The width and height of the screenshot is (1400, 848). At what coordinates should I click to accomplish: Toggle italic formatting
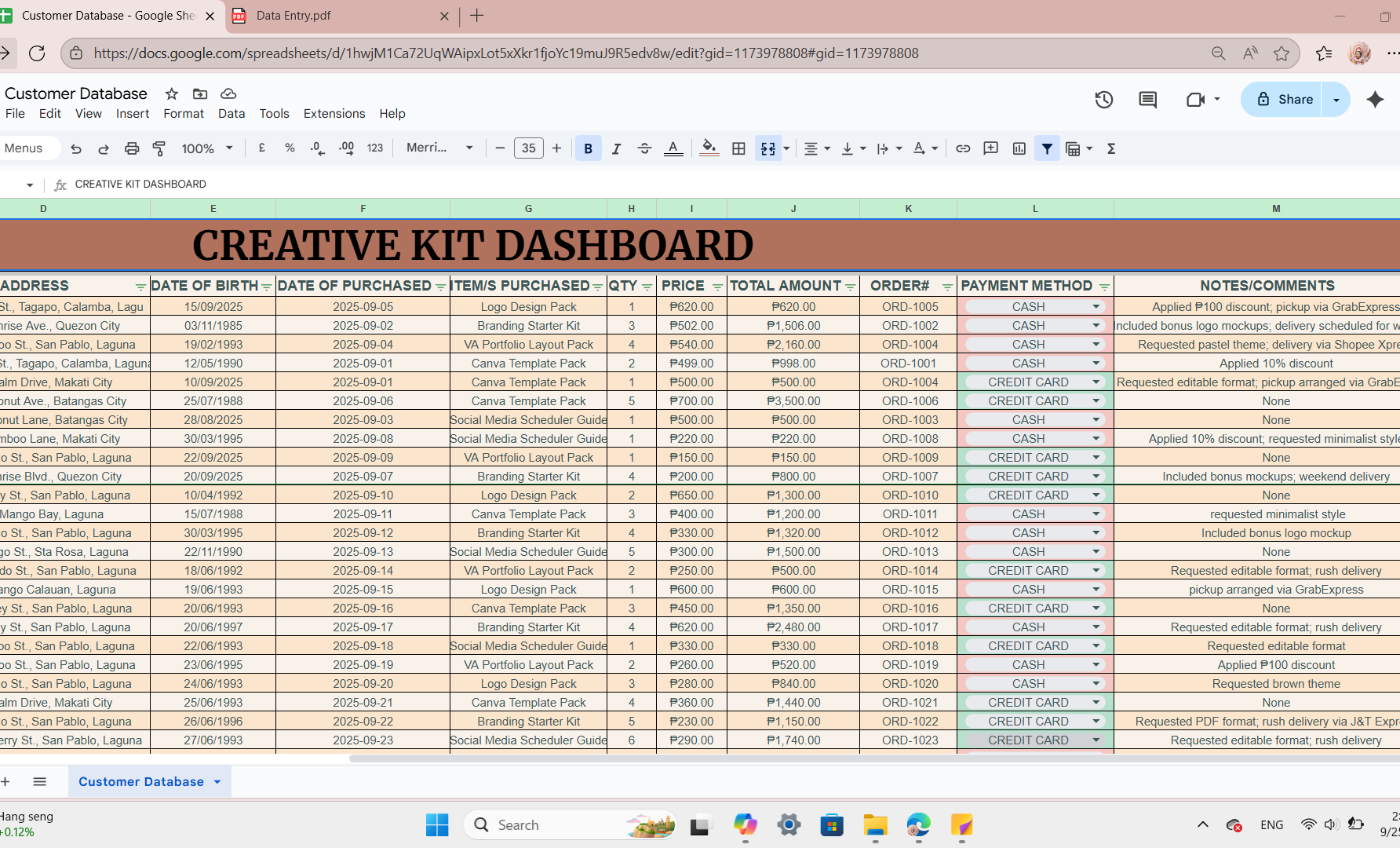pyautogui.click(x=616, y=148)
